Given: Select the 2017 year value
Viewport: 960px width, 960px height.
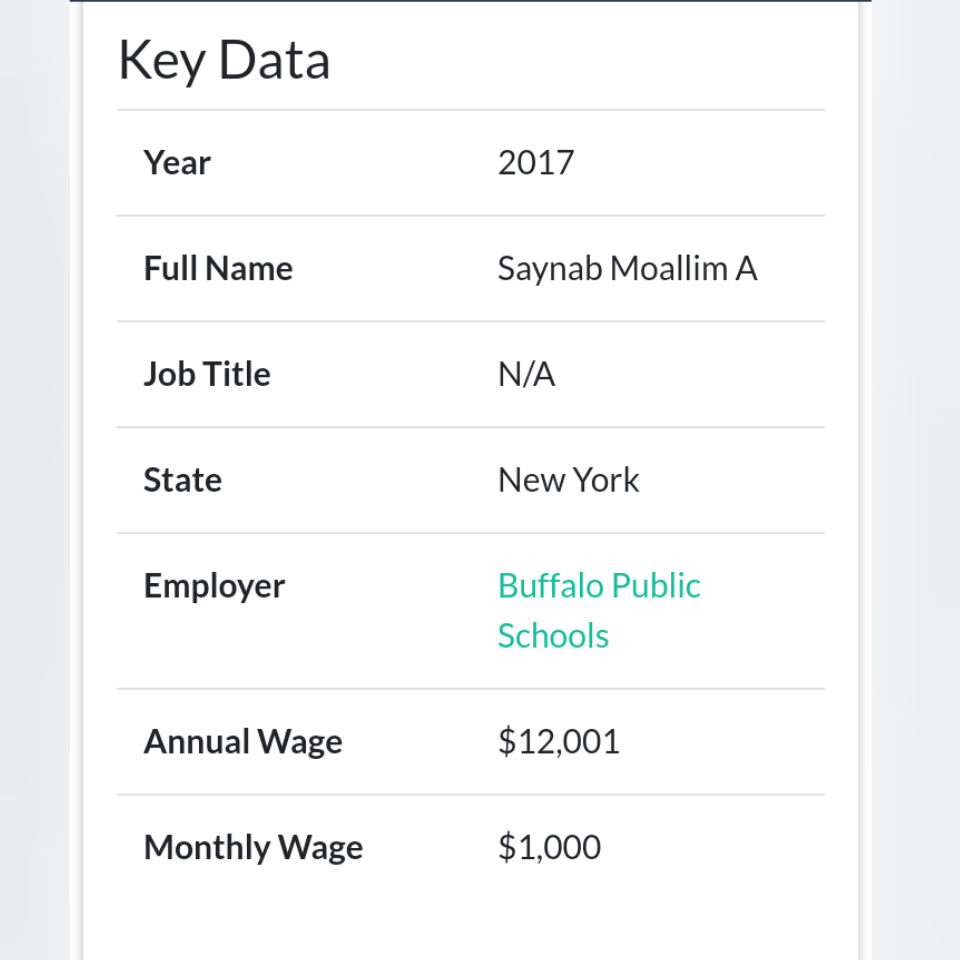Looking at the screenshot, I should [x=536, y=163].
